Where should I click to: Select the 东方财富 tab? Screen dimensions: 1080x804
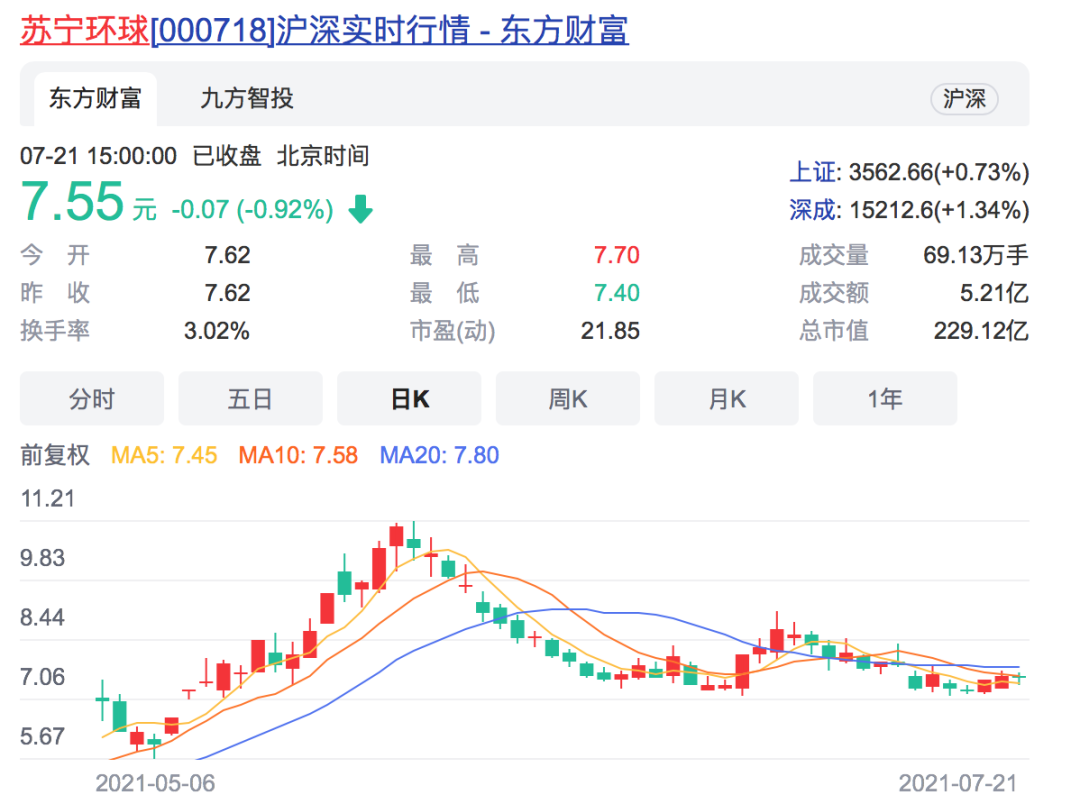tap(95, 99)
